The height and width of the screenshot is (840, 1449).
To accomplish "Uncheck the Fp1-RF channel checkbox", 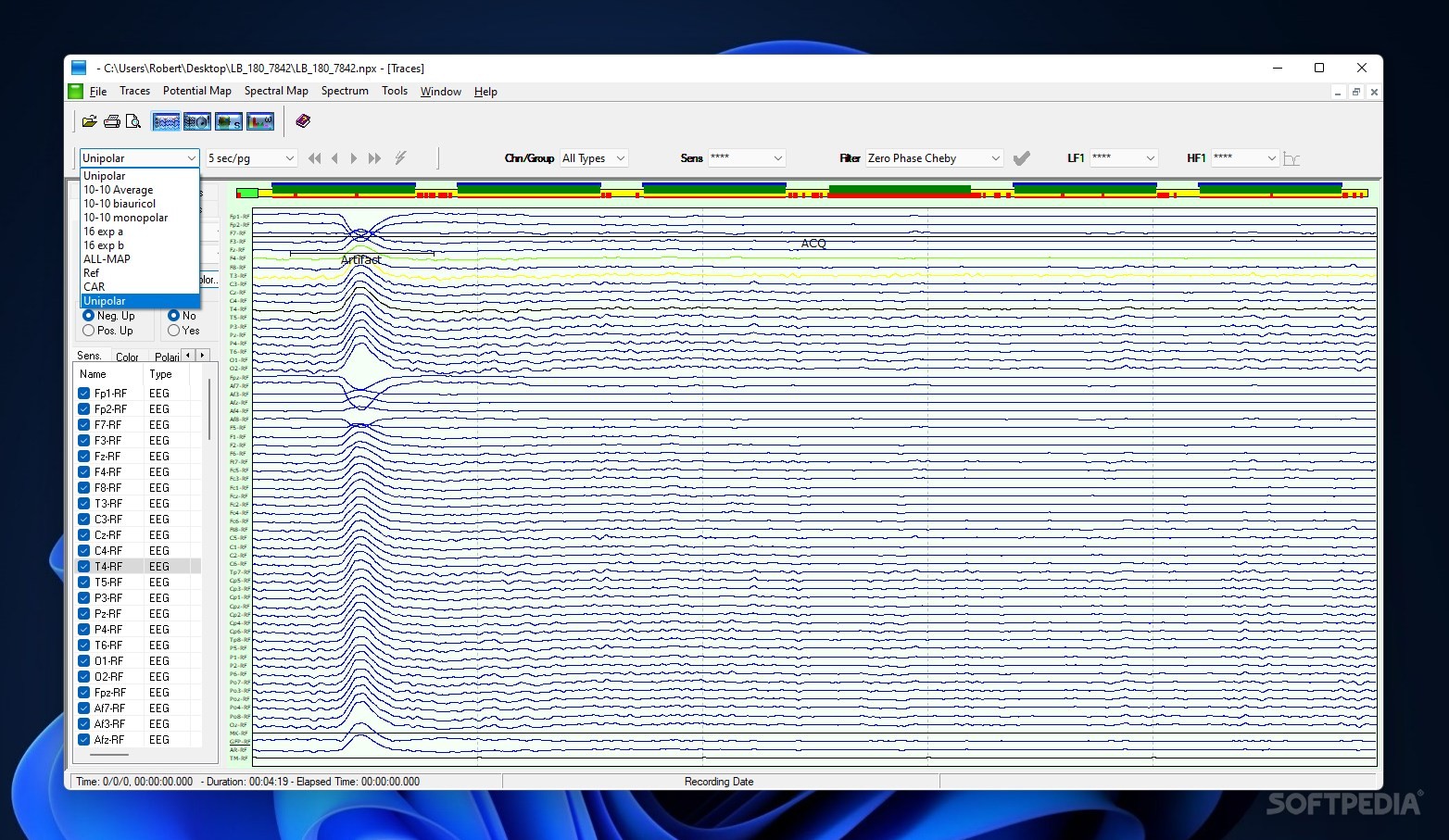I will tap(84, 394).
